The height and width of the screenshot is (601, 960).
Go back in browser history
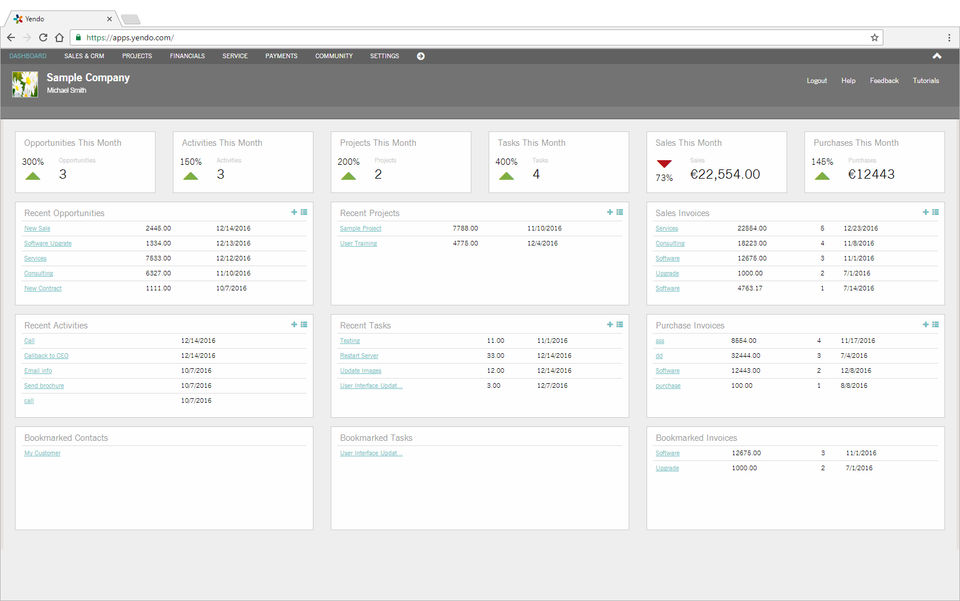pyautogui.click(x=11, y=37)
